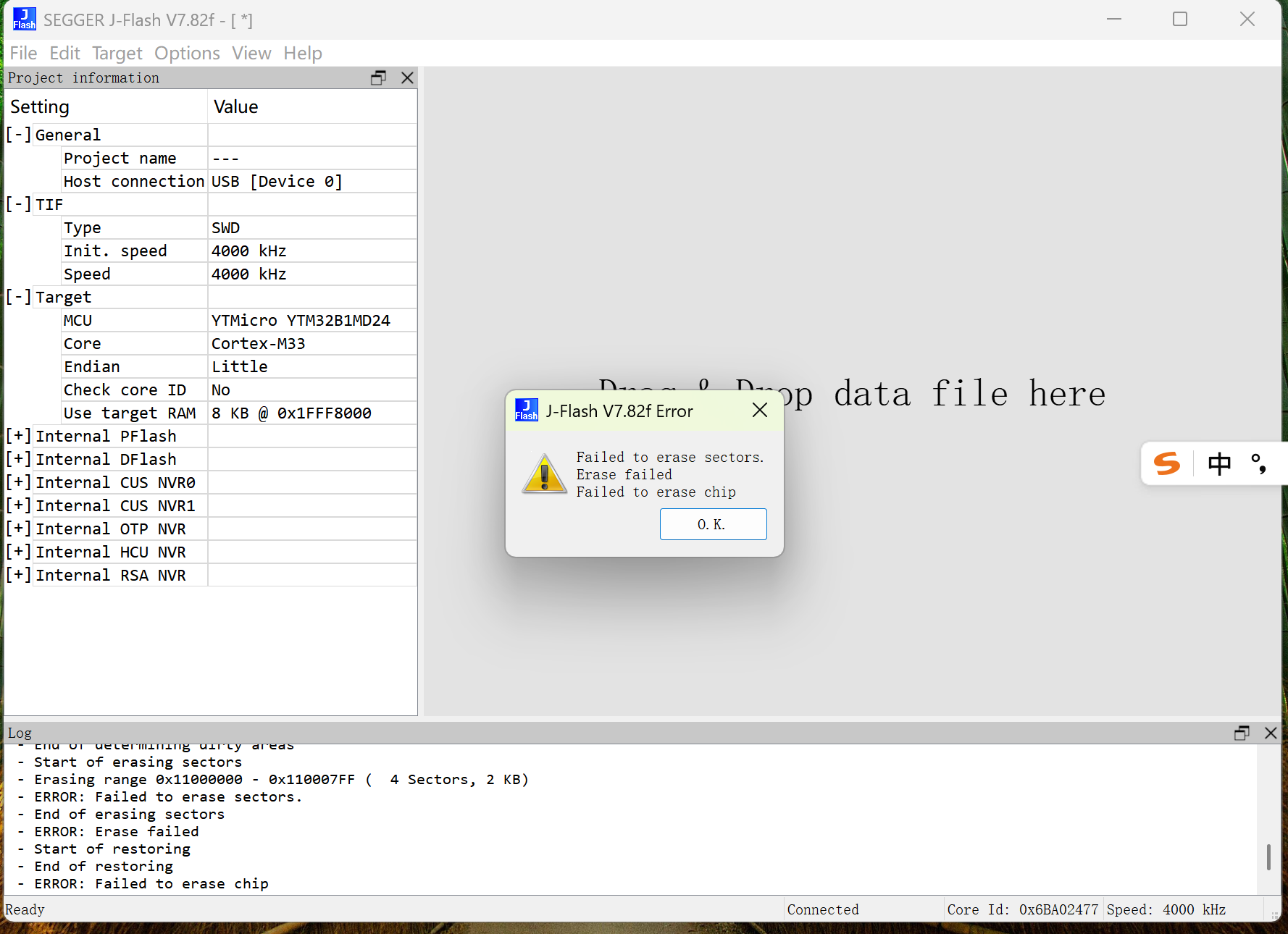
Task: Toggle Sogou punctuation mode icon
Action: (1259, 463)
